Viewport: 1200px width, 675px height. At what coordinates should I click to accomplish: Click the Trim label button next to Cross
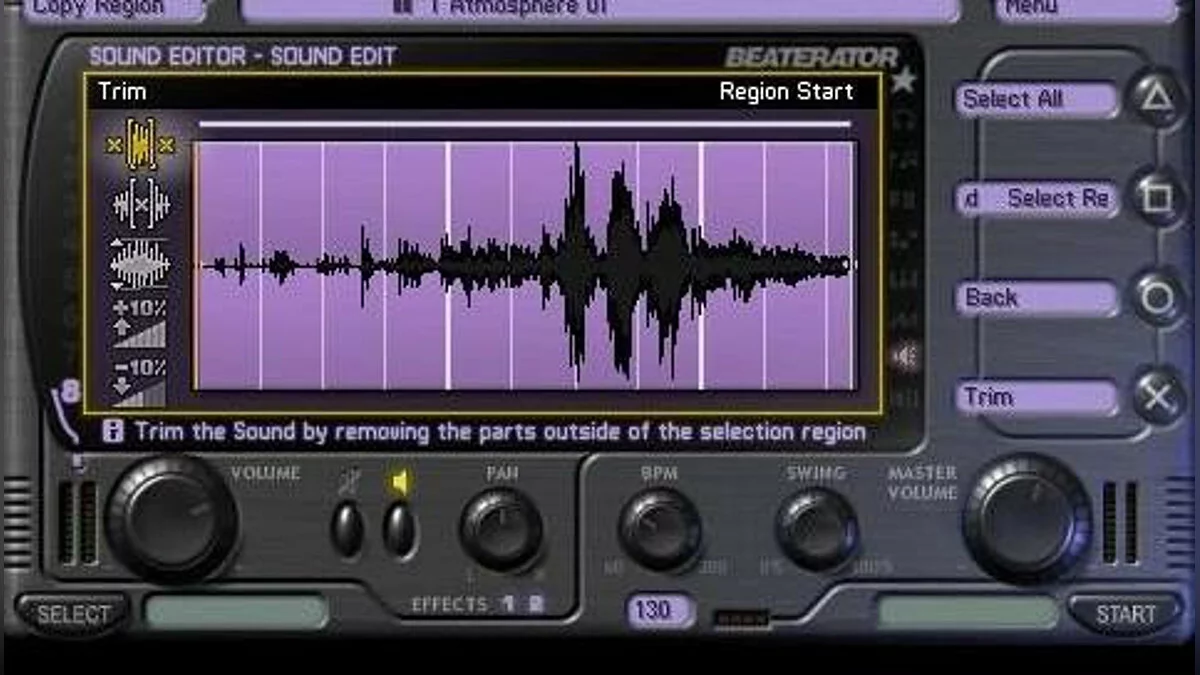coord(1036,397)
